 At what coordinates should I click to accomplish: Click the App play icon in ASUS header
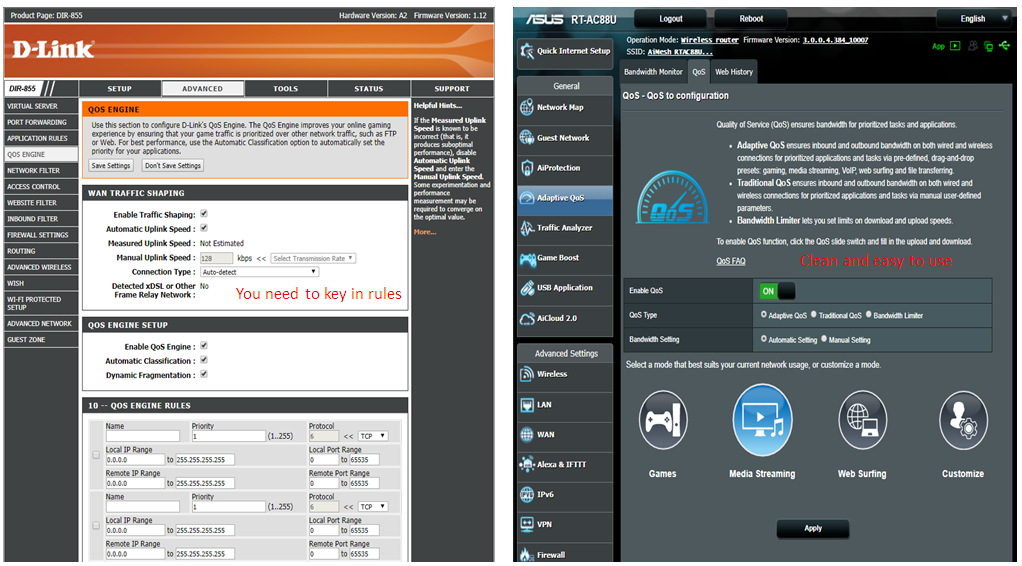[x=955, y=46]
